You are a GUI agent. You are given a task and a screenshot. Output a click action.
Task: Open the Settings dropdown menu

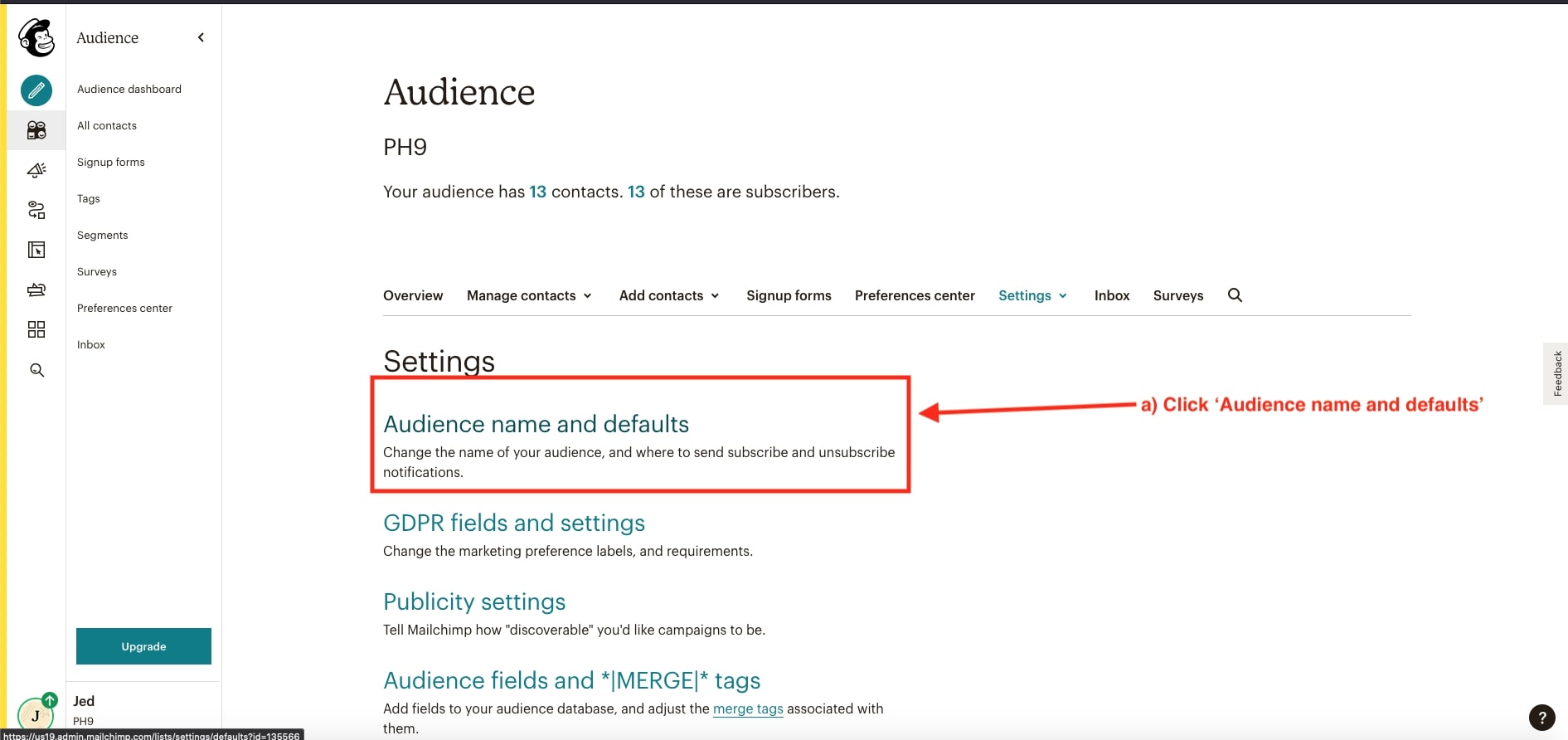click(x=1032, y=295)
